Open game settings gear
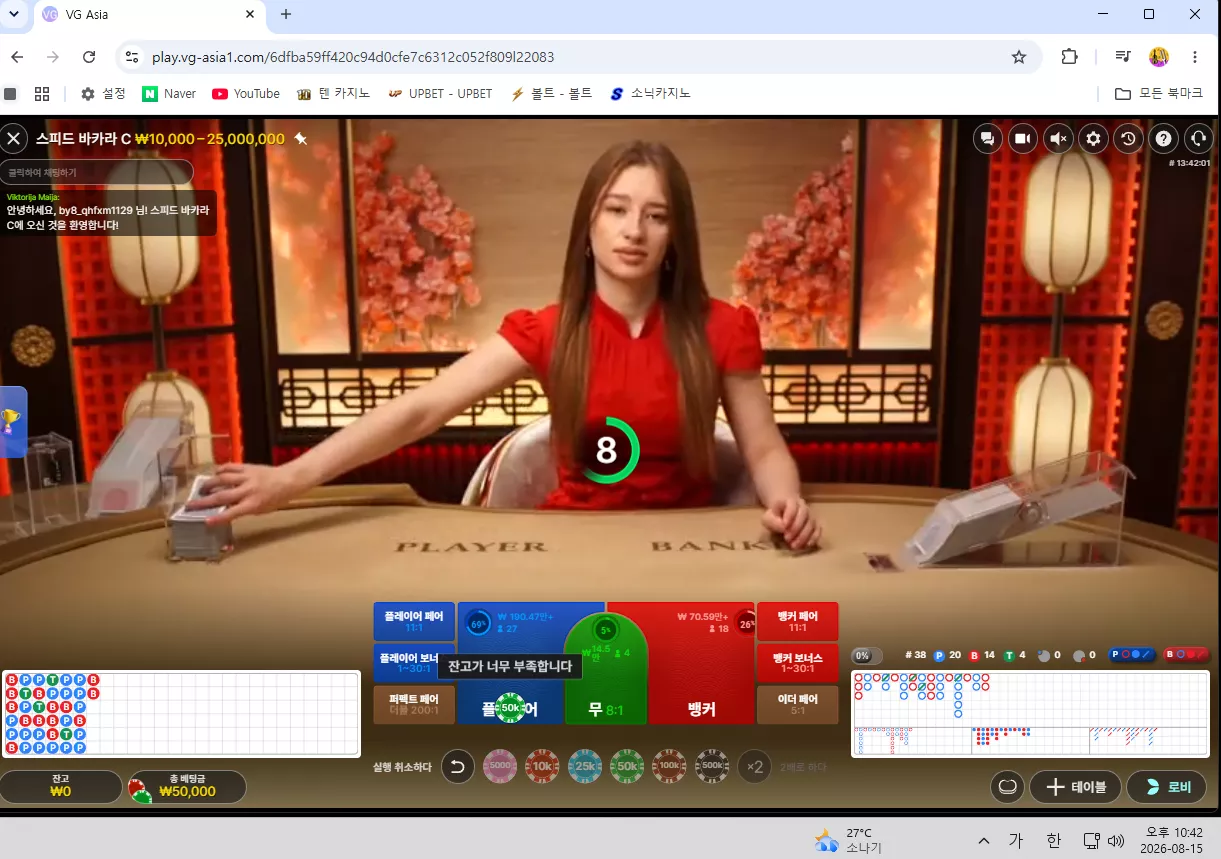 1093,139
